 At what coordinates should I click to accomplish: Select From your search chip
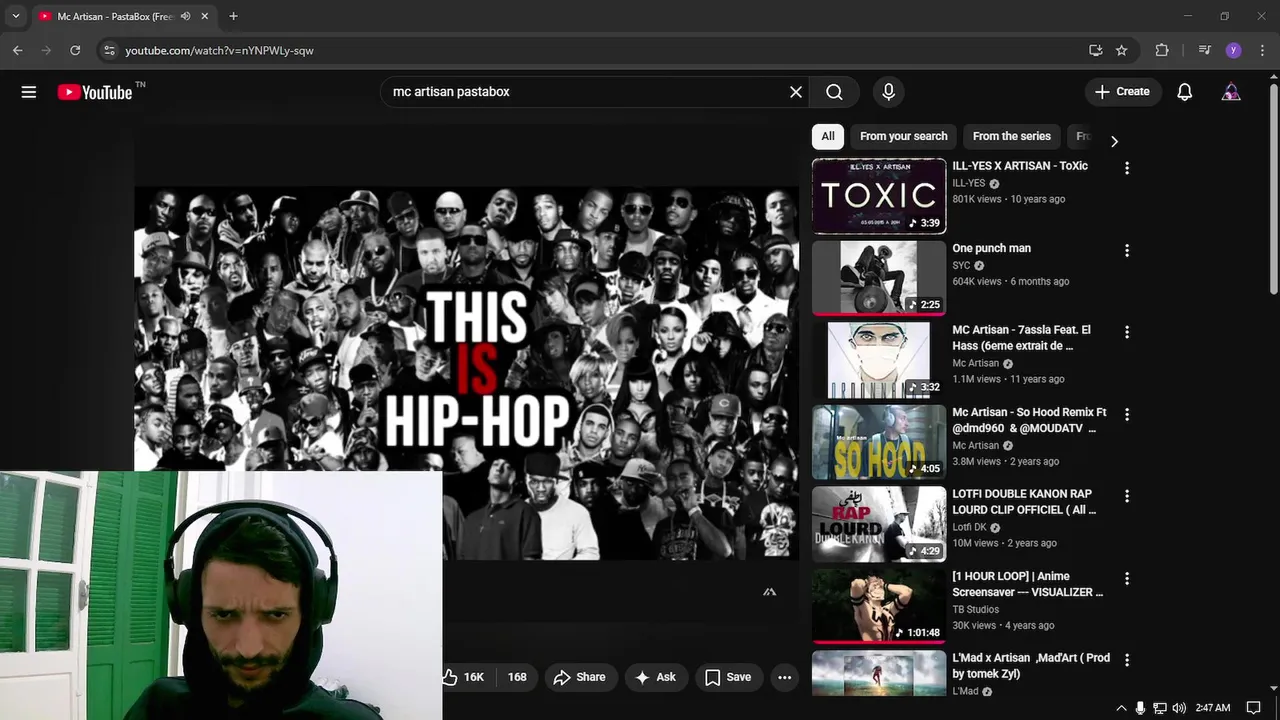pos(903,136)
